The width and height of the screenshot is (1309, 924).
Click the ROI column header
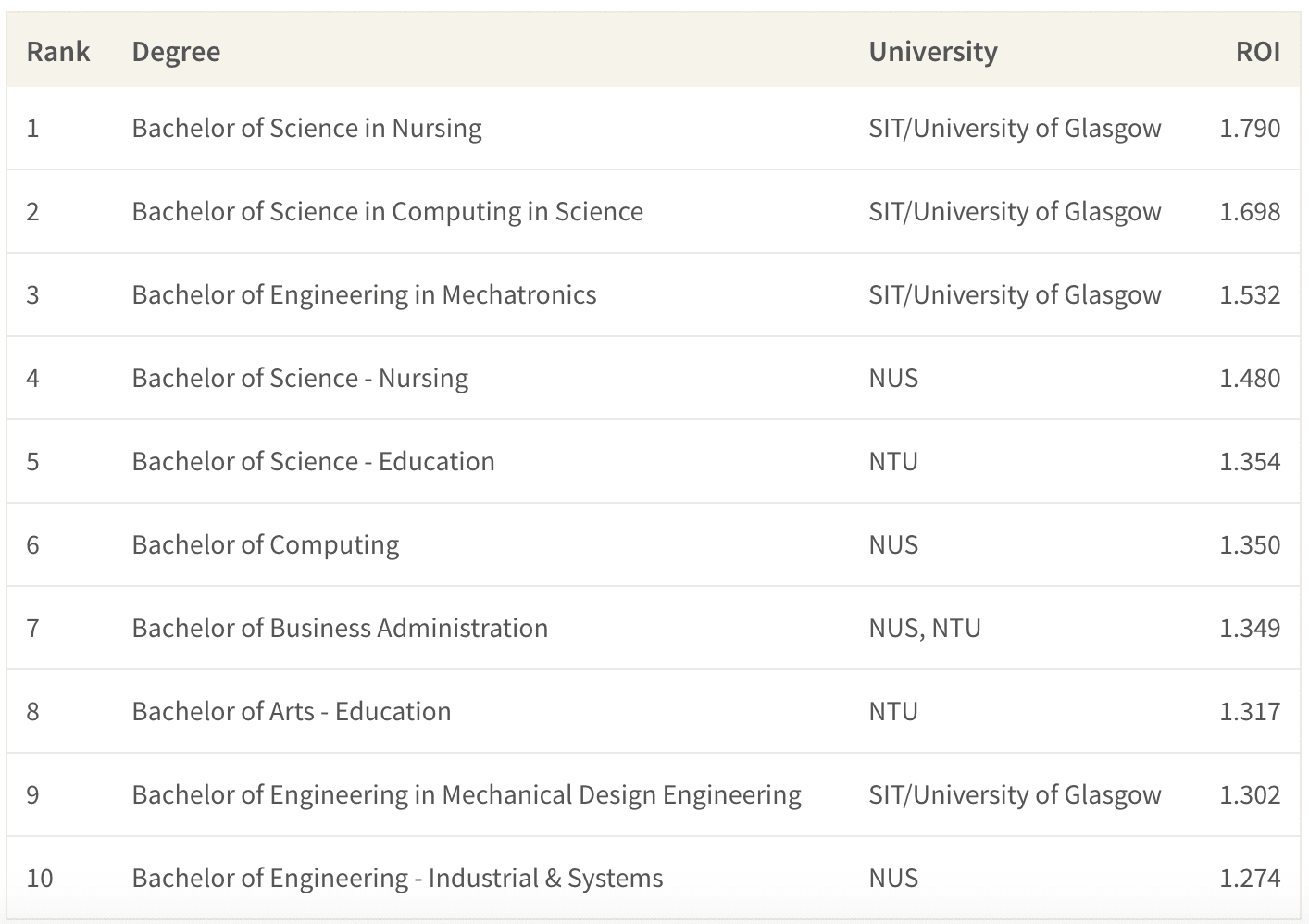[x=1257, y=52]
